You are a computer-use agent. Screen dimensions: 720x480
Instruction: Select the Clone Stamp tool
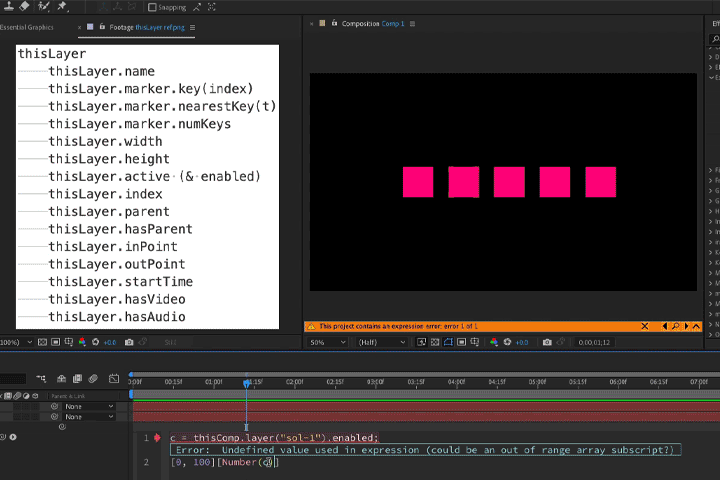tap(9, 6)
